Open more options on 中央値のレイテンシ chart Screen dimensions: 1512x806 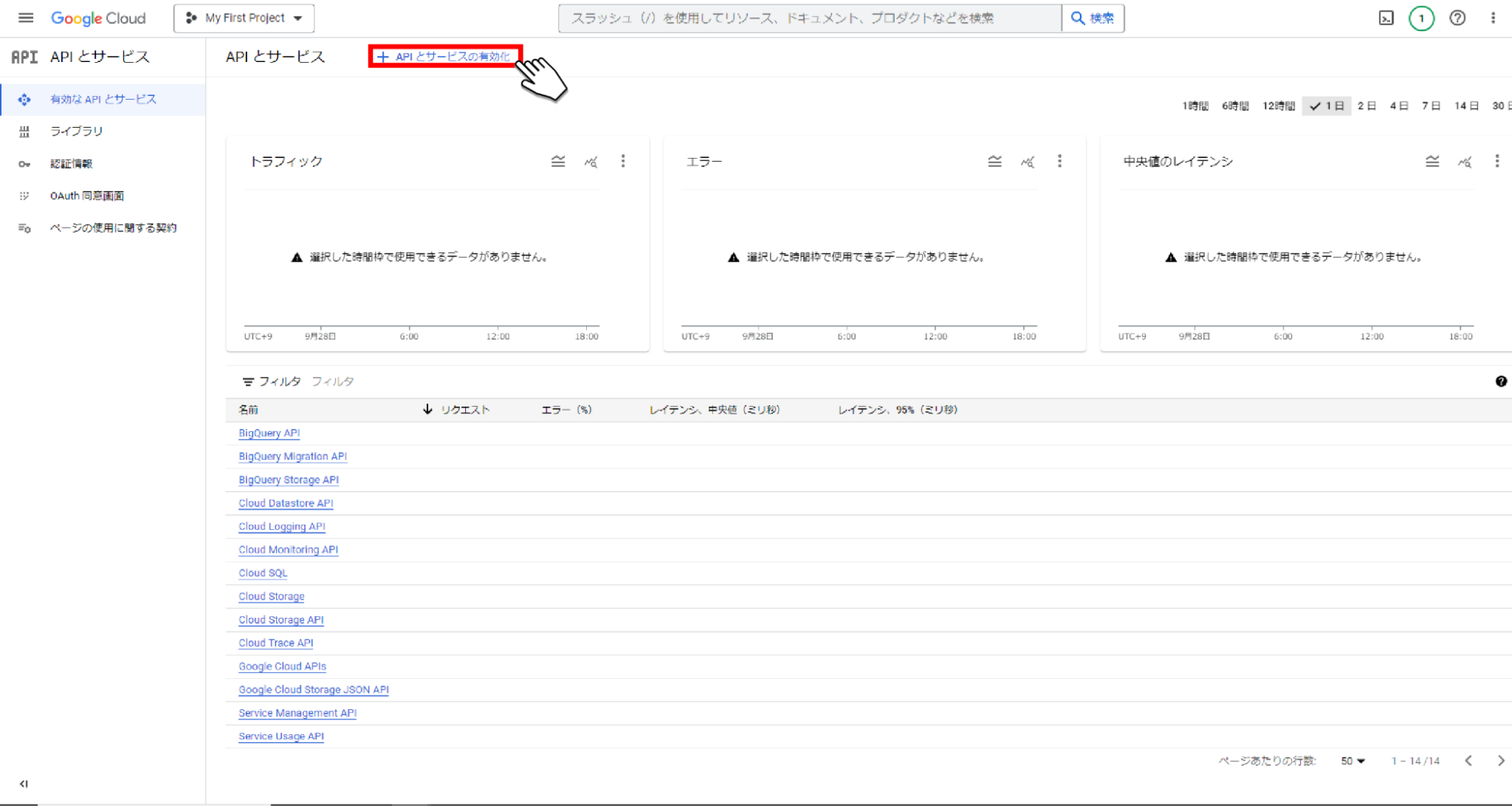[x=1497, y=161]
